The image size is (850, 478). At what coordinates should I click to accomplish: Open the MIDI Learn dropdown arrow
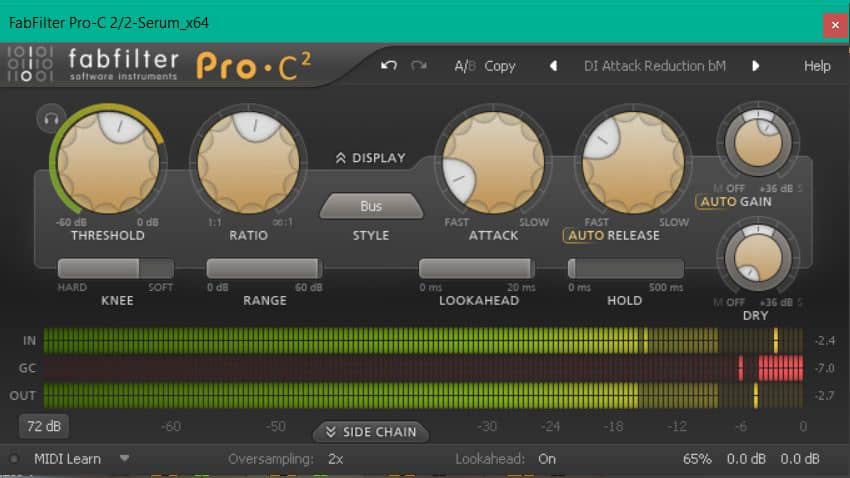click(125, 458)
